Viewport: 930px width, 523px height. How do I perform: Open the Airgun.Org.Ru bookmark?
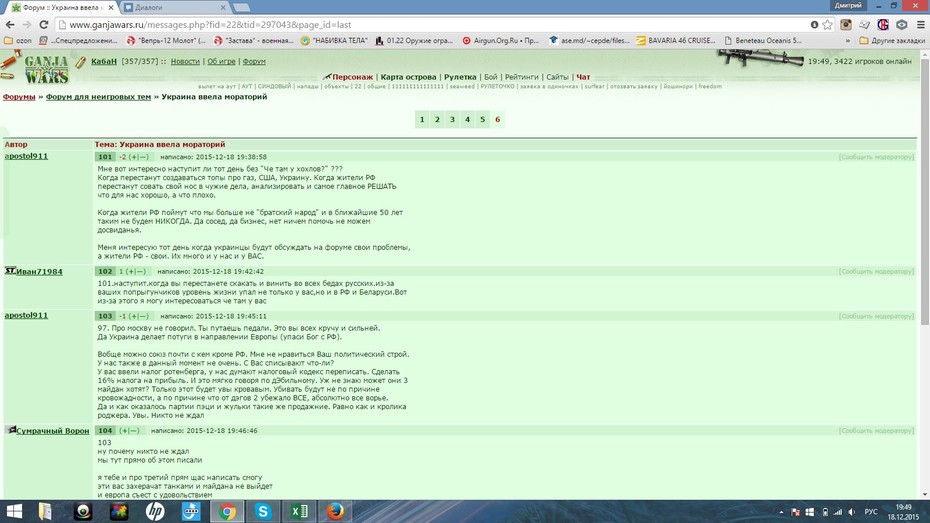[501, 40]
